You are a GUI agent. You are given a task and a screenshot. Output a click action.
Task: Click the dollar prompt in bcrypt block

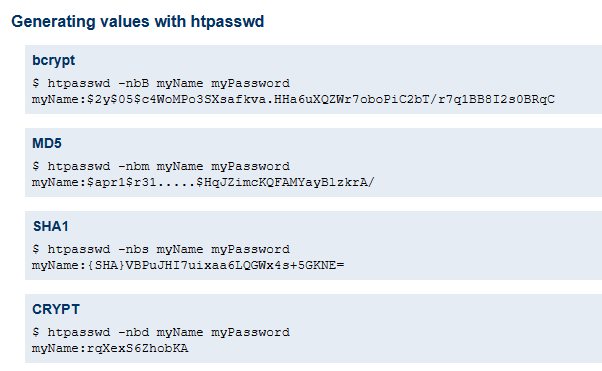click(x=36, y=83)
